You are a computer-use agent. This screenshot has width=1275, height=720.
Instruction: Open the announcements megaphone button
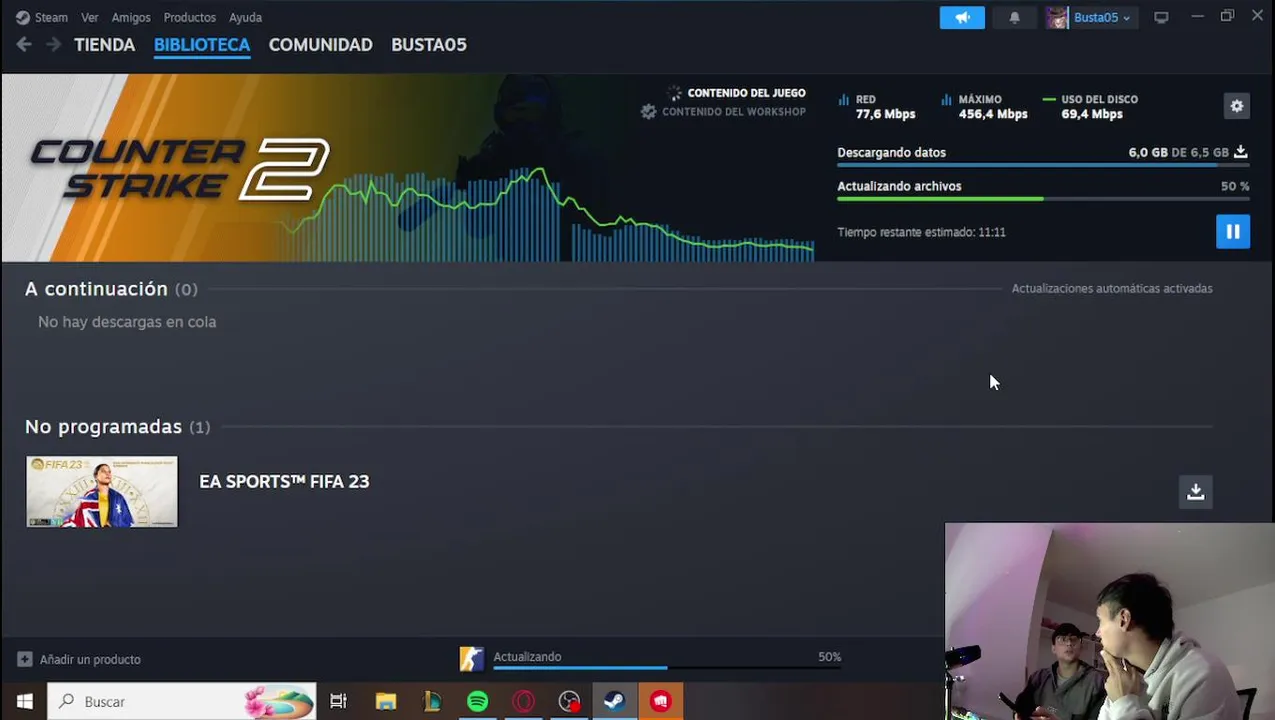pyautogui.click(x=962, y=17)
